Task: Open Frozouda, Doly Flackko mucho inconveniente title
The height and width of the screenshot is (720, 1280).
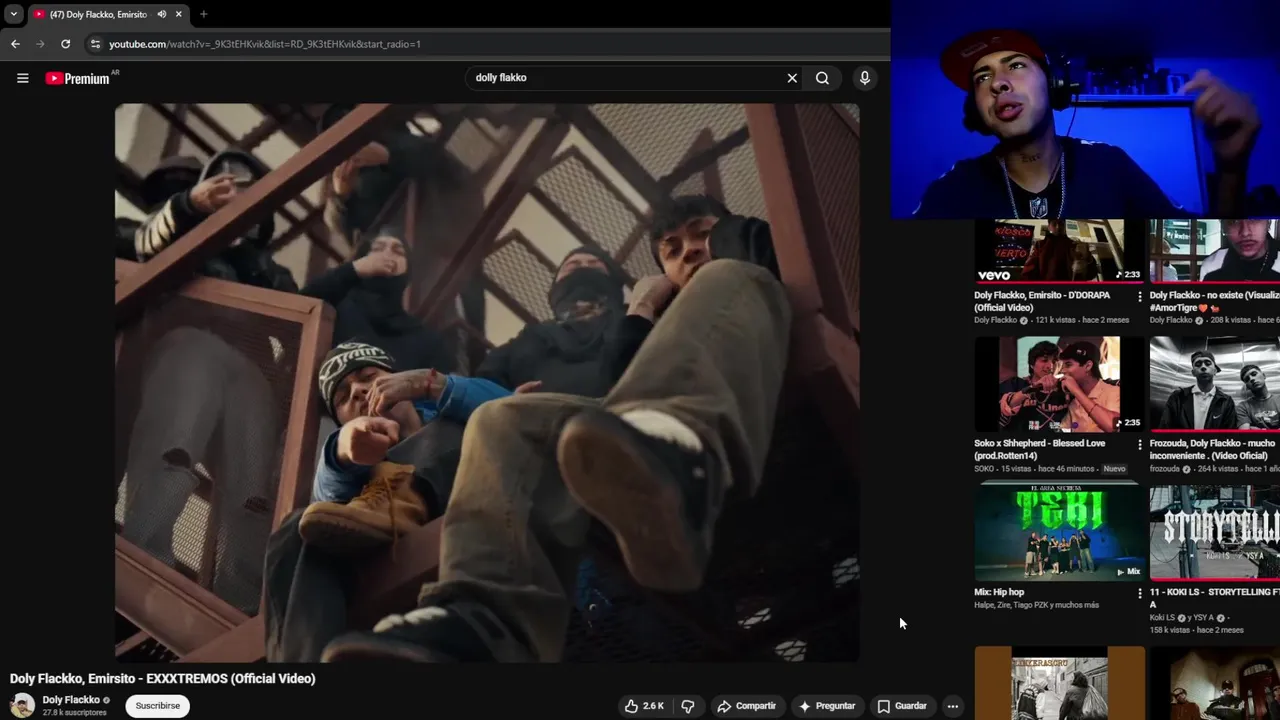Action: 1213,449
